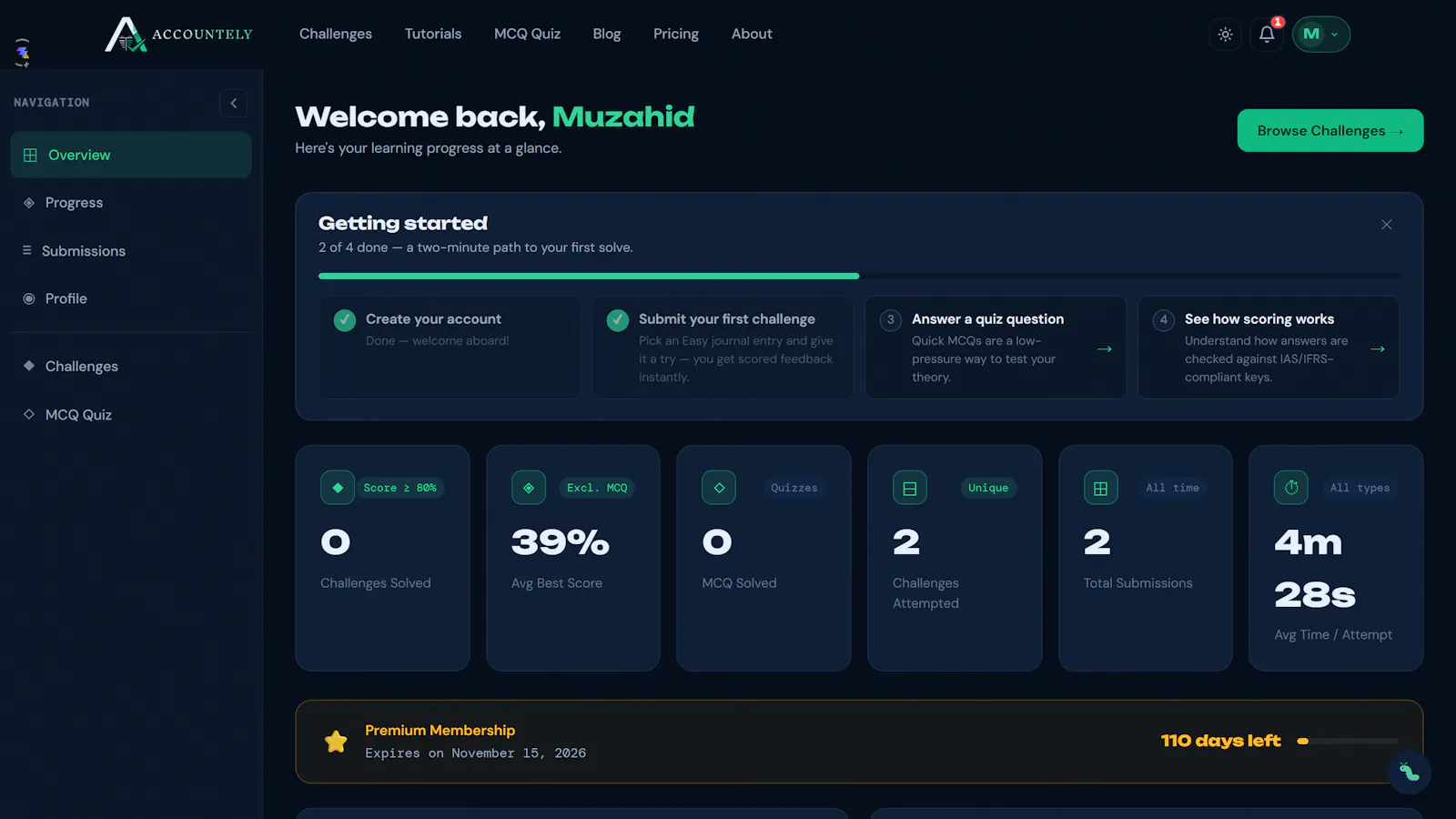Click the small icon left of the Accountely logo
The width and height of the screenshot is (1456, 819).
pyautogui.click(x=23, y=53)
